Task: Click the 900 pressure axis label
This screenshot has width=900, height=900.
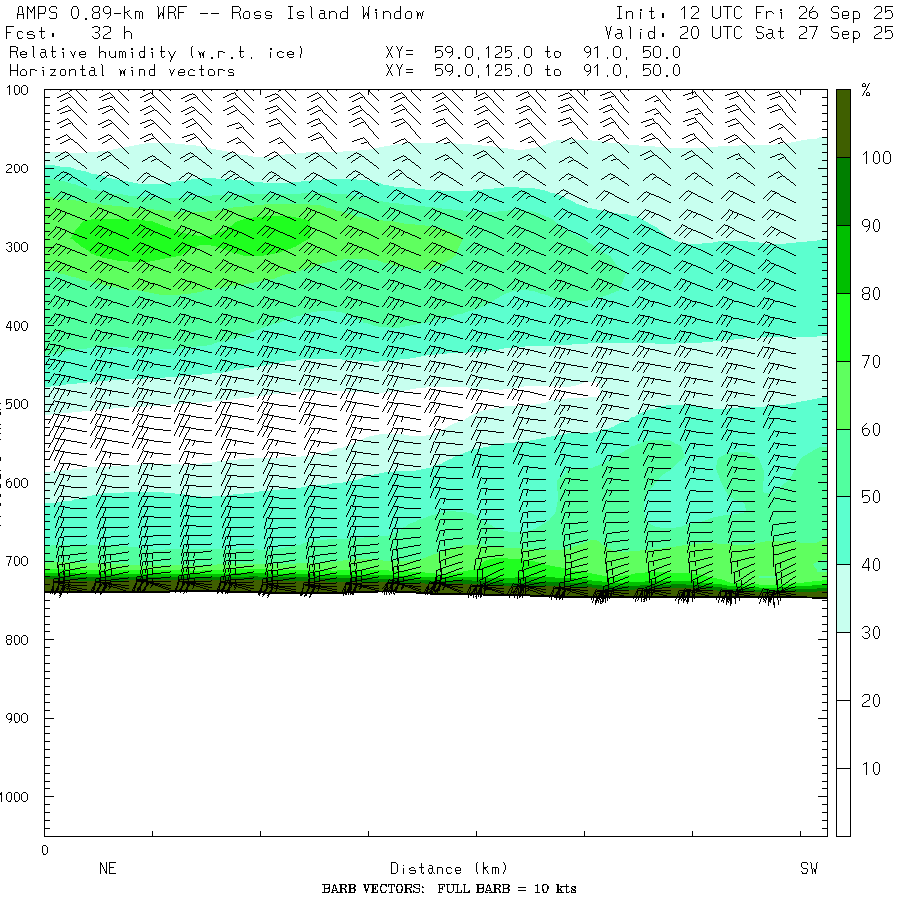Action: coord(17,718)
